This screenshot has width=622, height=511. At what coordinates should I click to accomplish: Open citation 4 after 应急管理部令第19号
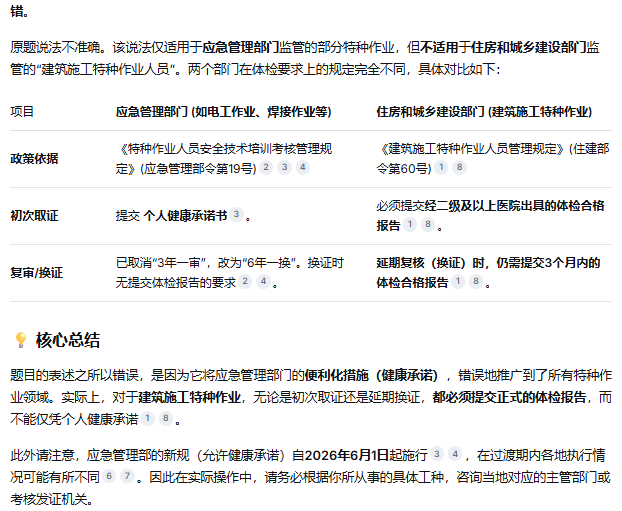(x=303, y=167)
